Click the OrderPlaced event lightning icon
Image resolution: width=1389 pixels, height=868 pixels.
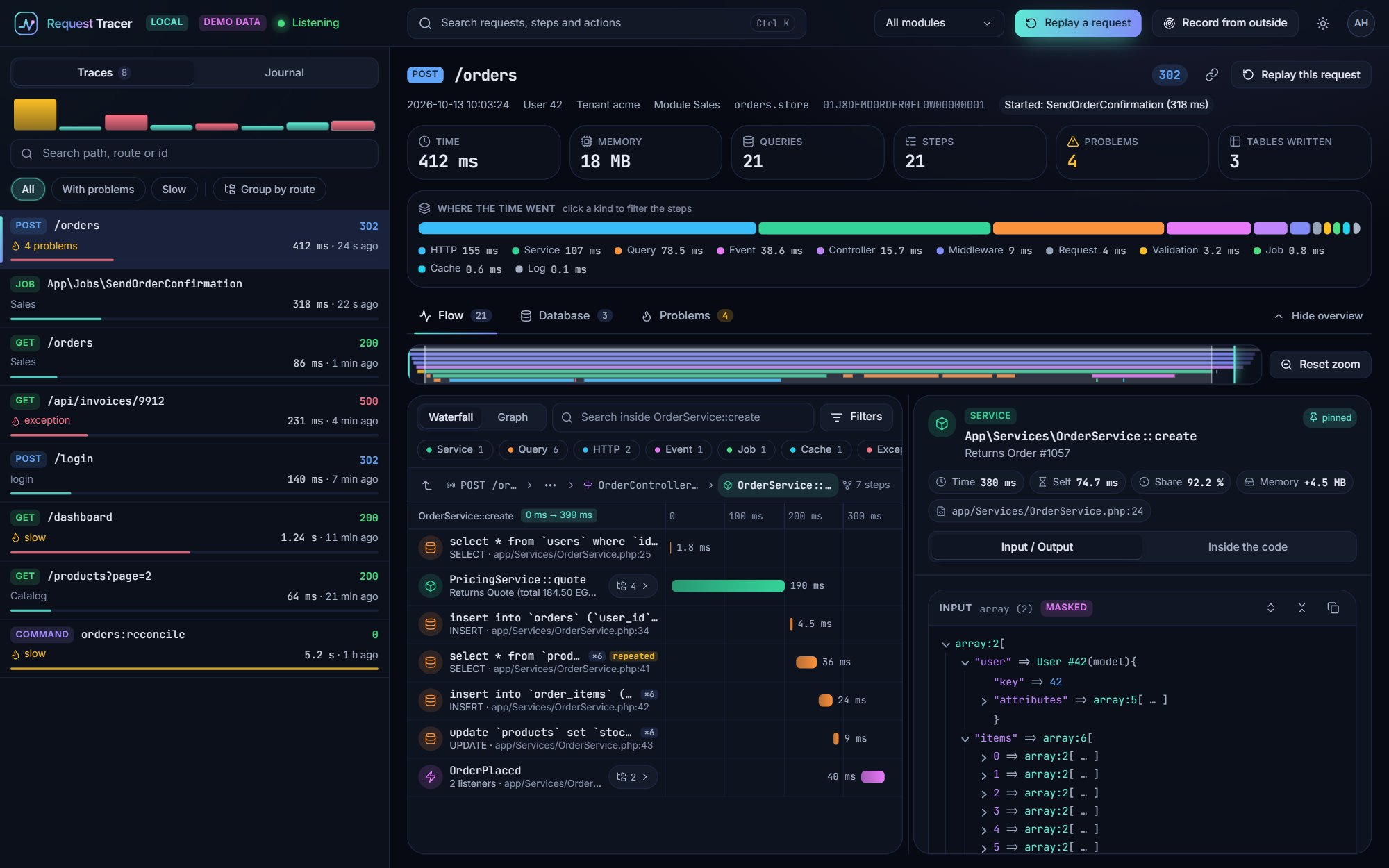tap(431, 776)
